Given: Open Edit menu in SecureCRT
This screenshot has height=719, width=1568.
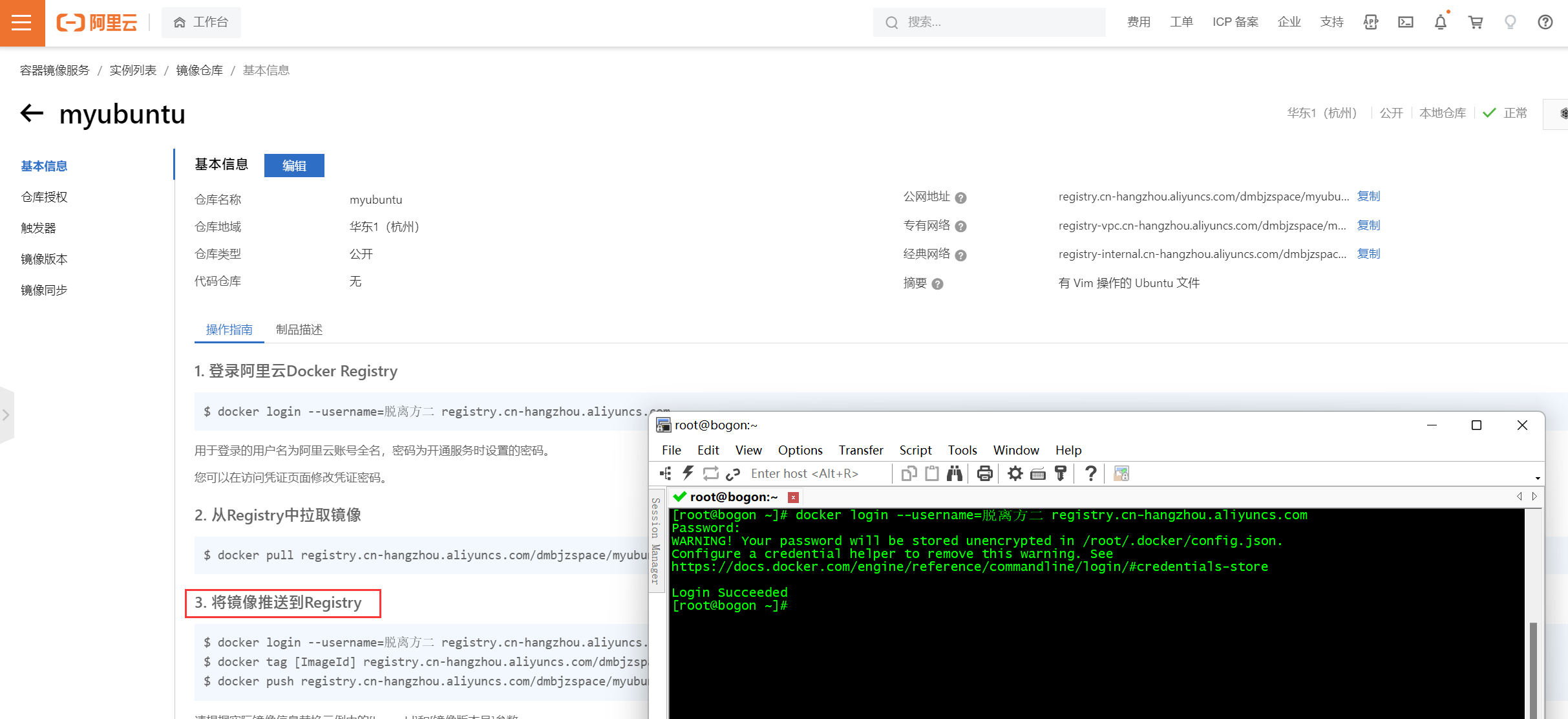Looking at the screenshot, I should [x=708, y=450].
